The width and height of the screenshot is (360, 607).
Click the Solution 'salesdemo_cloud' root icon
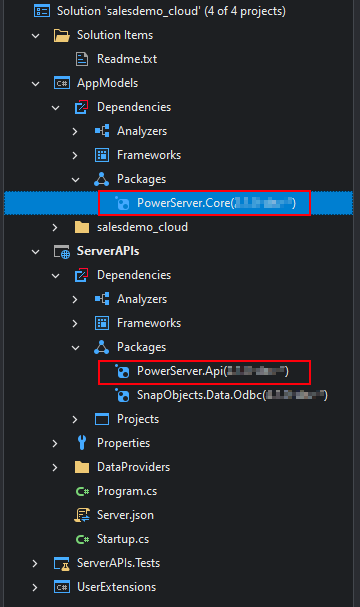(42, 11)
